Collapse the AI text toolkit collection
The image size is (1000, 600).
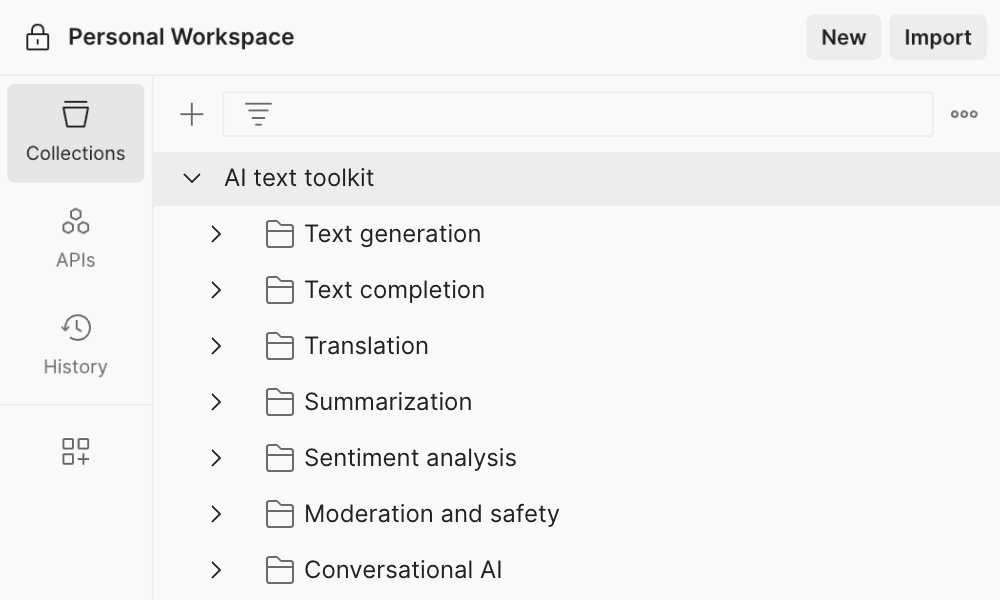point(191,179)
